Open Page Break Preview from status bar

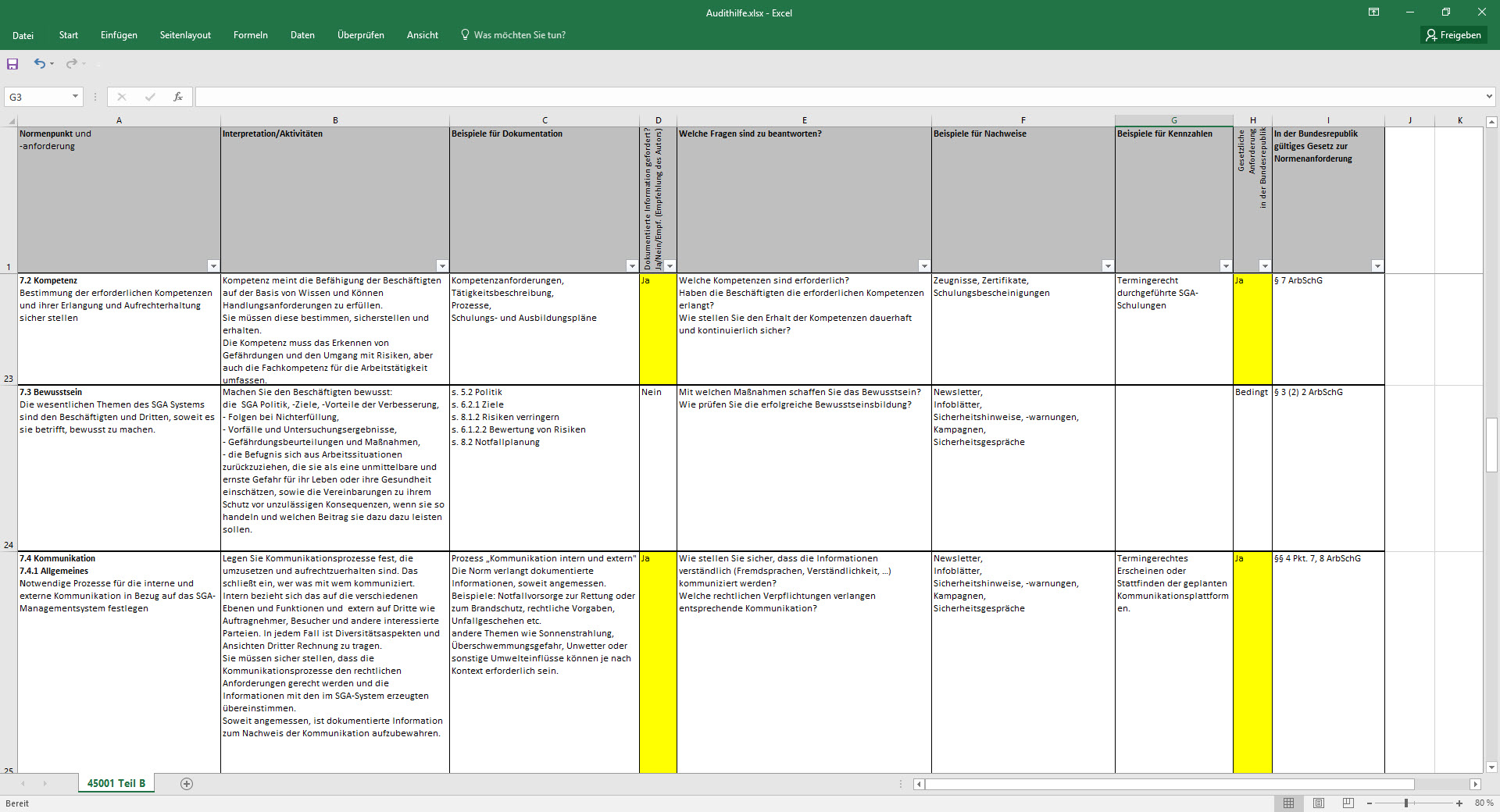click(x=1347, y=803)
